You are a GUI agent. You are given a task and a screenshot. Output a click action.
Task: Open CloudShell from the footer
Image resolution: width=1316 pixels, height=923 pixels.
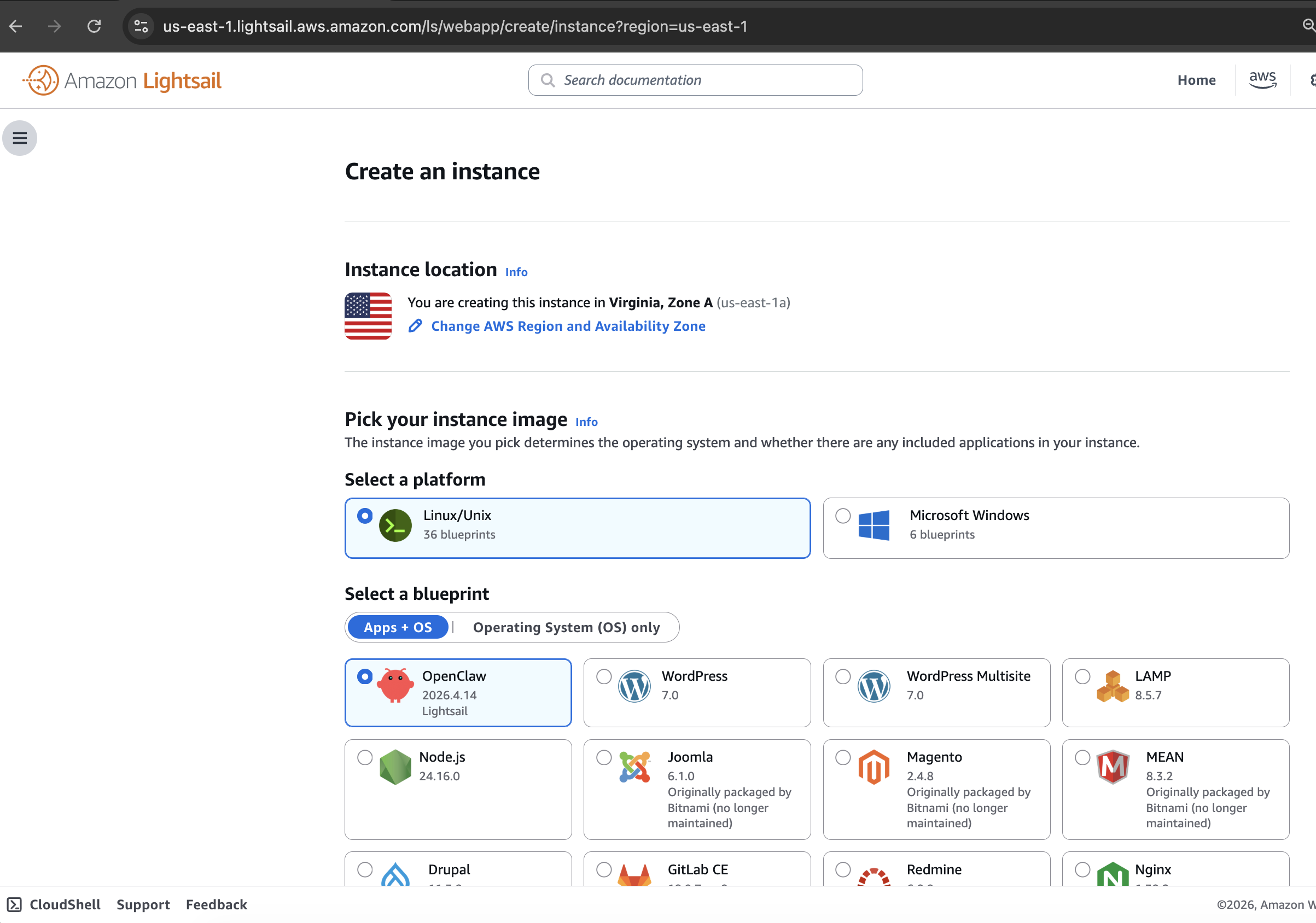coord(65,904)
